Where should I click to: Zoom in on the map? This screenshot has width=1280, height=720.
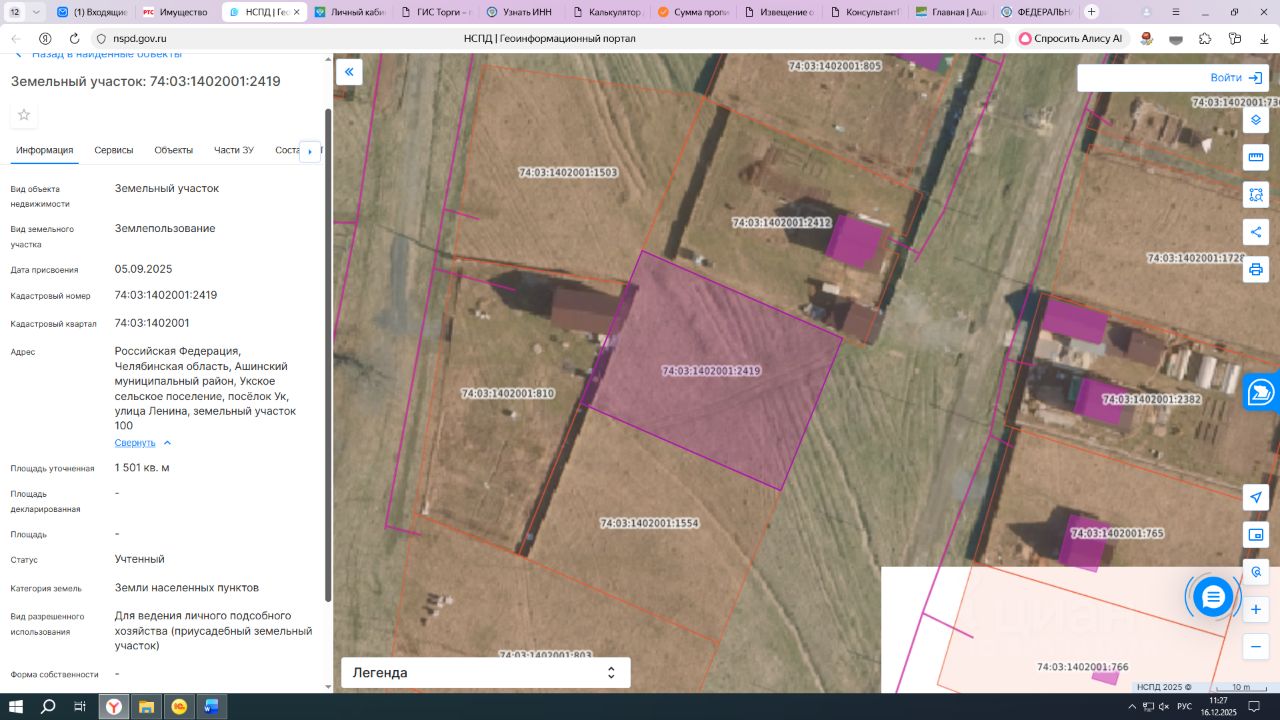(1256, 609)
